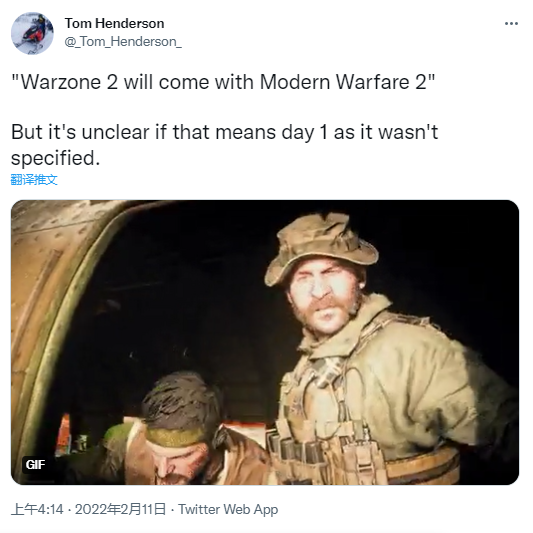This screenshot has width=533, height=533.
Task: Click the GIF badge on the media
Action: [x=35, y=464]
